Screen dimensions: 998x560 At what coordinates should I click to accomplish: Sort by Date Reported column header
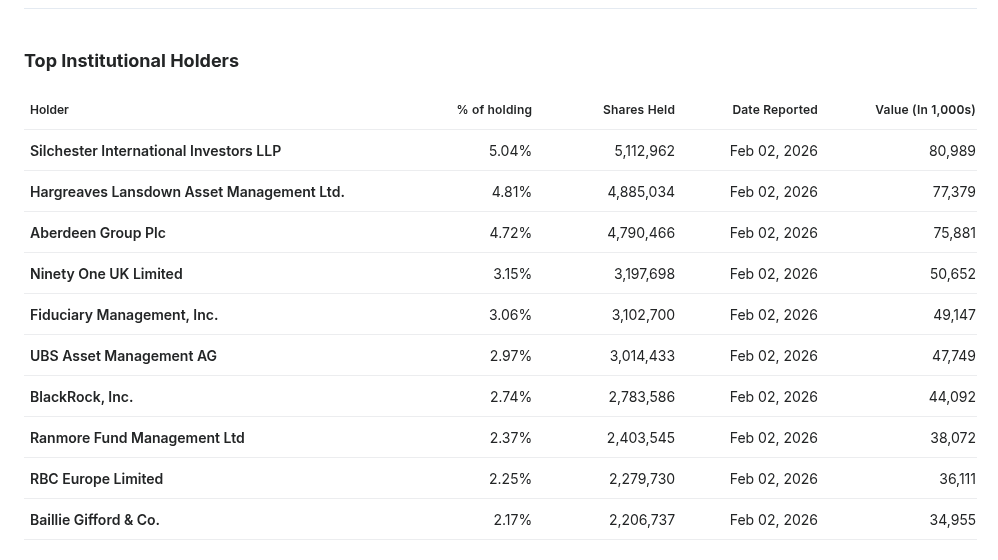click(774, 109)
